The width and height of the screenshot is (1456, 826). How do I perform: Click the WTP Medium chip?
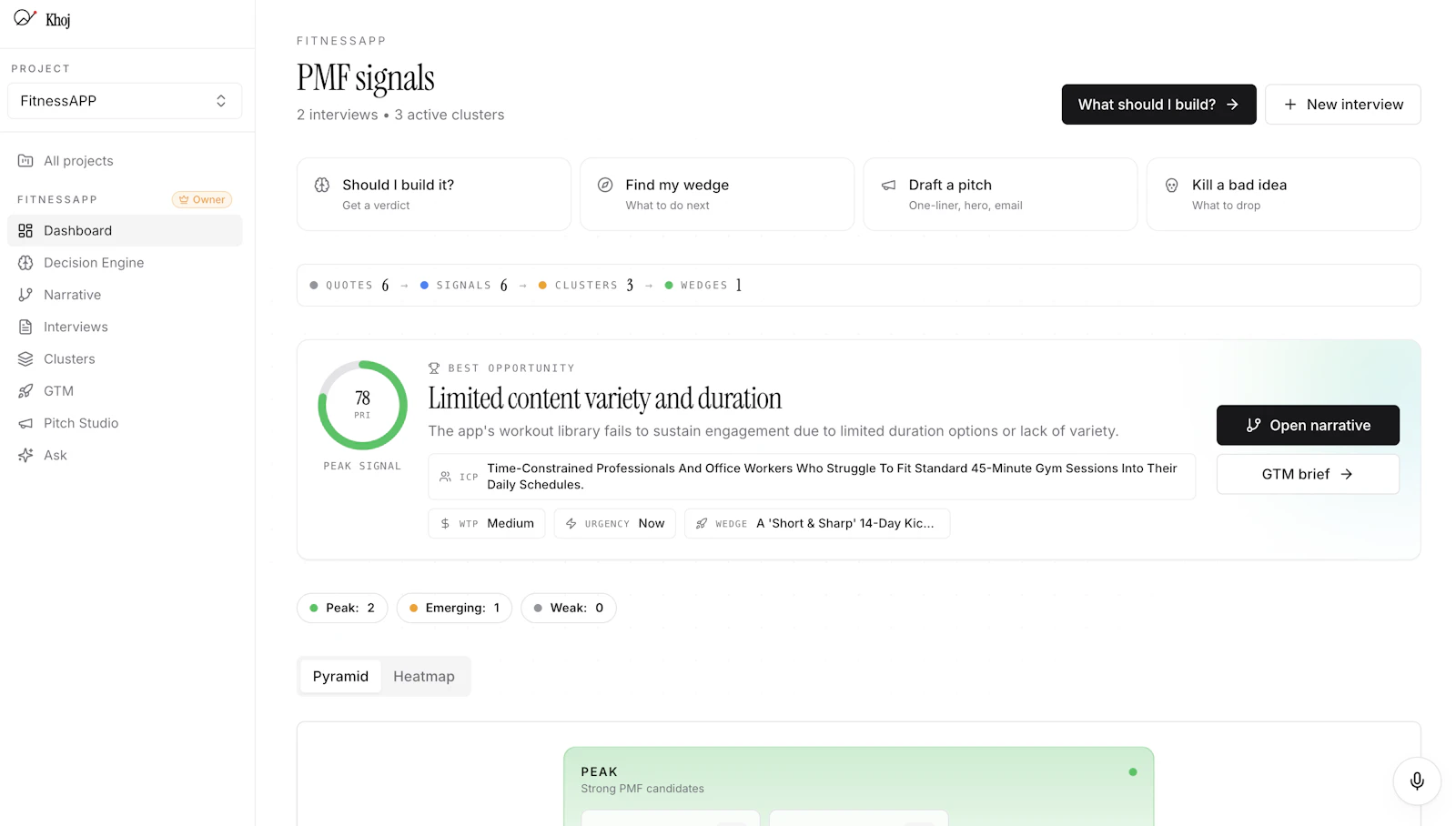pos(487,523)
